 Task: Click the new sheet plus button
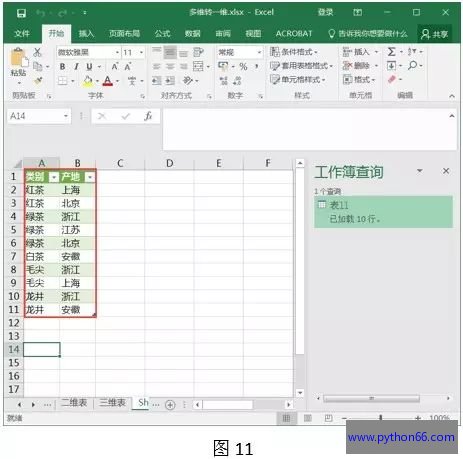point(170,405)
